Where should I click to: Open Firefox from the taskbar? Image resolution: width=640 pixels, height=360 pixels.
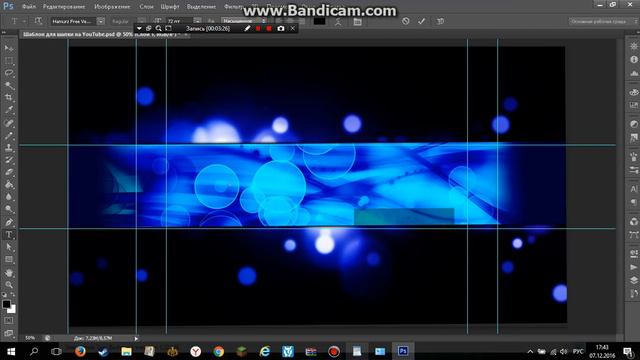80,351
